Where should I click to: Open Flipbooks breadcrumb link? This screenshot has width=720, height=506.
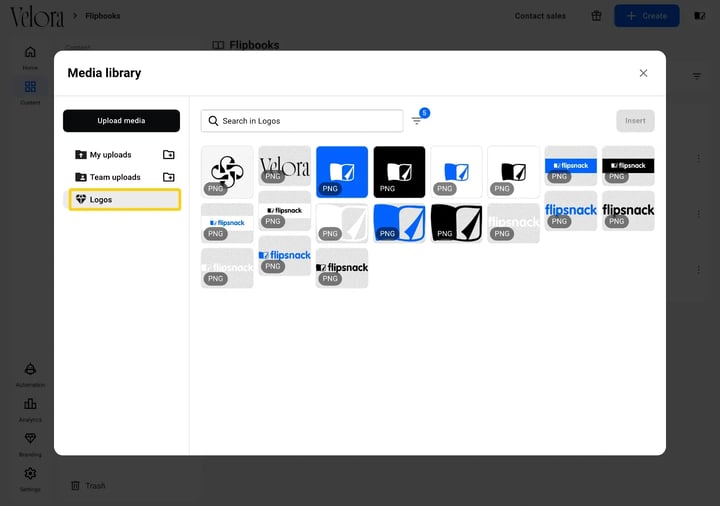click(x=102, y=16)
